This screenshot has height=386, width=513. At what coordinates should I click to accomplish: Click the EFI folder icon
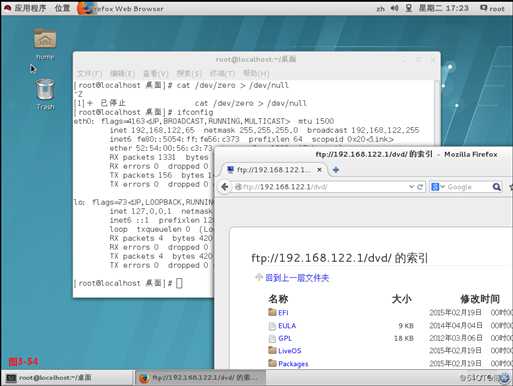click(x=272, y=312)
